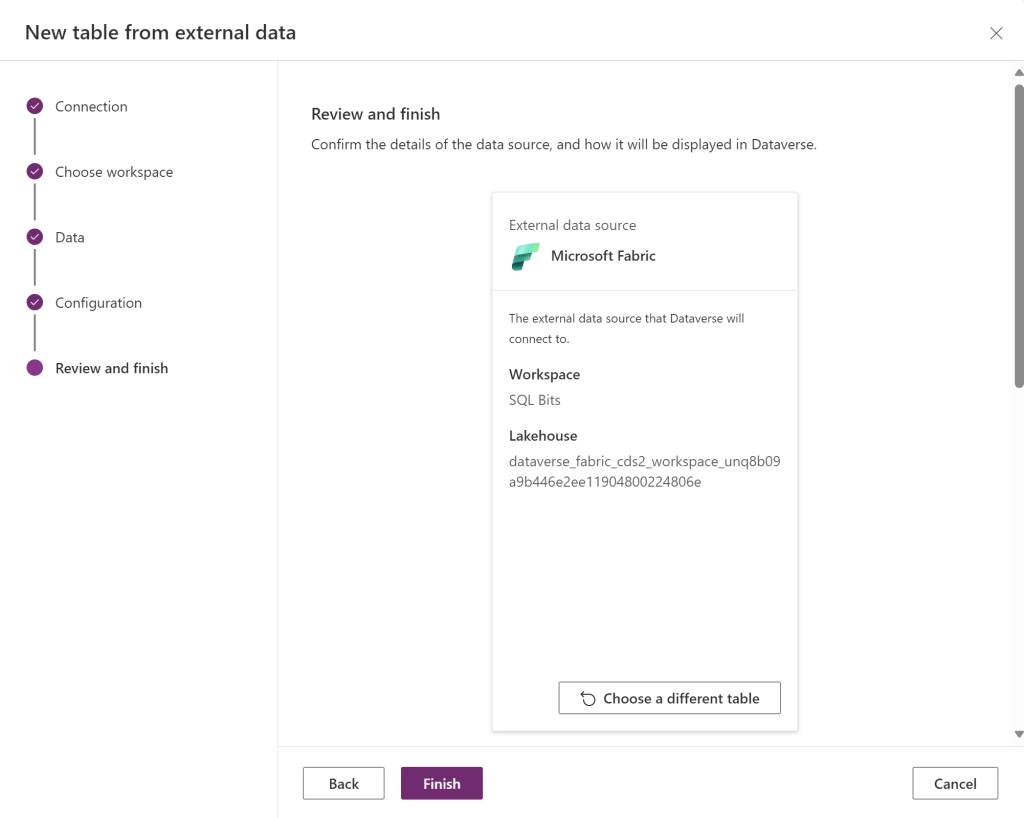1024x818 pixels.
Task: Click the Microsoft Fabric logo icon
Action: coord(525,256)
